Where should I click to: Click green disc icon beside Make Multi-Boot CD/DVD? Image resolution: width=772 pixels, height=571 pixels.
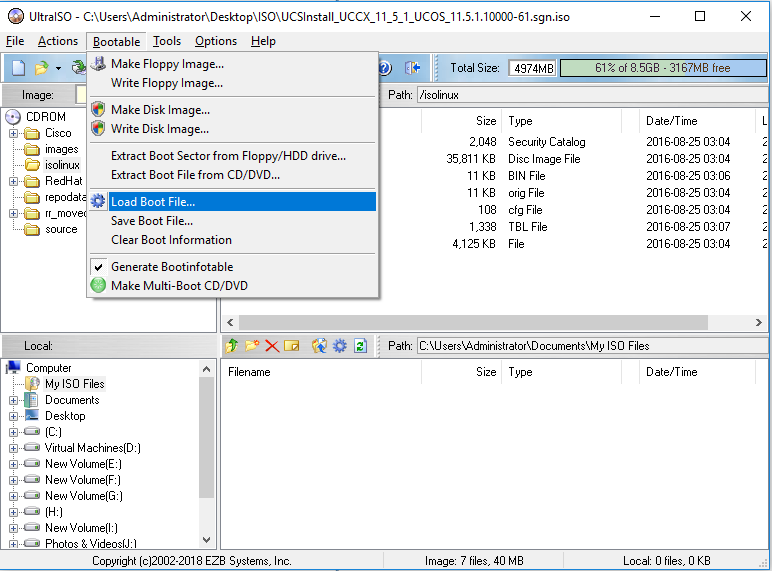pyautogui.click(x=98, y=286)
